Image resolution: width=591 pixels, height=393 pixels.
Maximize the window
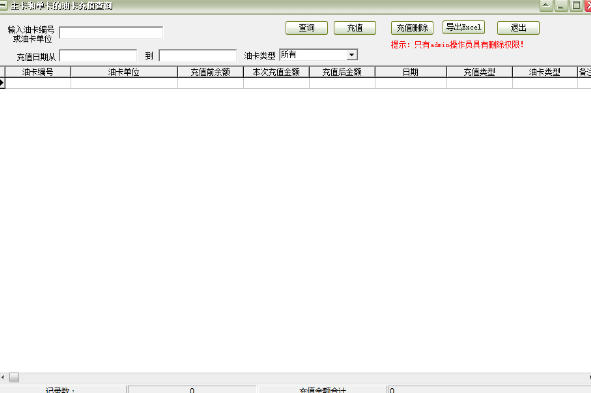[x=576, y=6]
